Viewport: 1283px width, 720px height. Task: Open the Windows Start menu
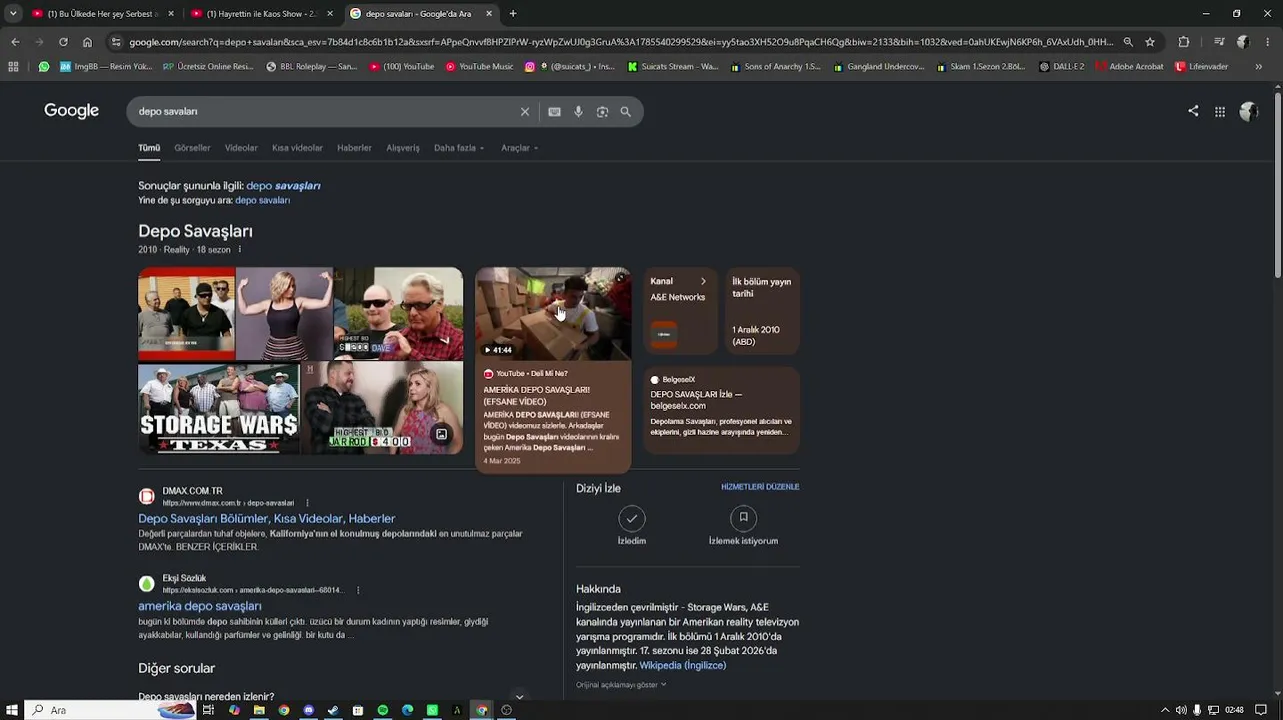coord(12,710)
